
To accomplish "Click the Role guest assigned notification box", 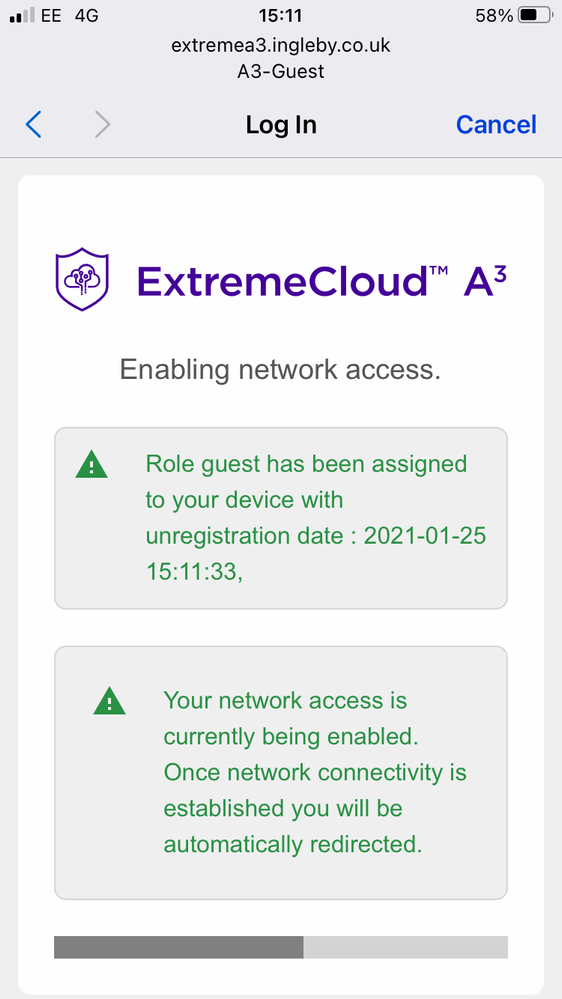I will pyautogui.click(x=281, y=518).
